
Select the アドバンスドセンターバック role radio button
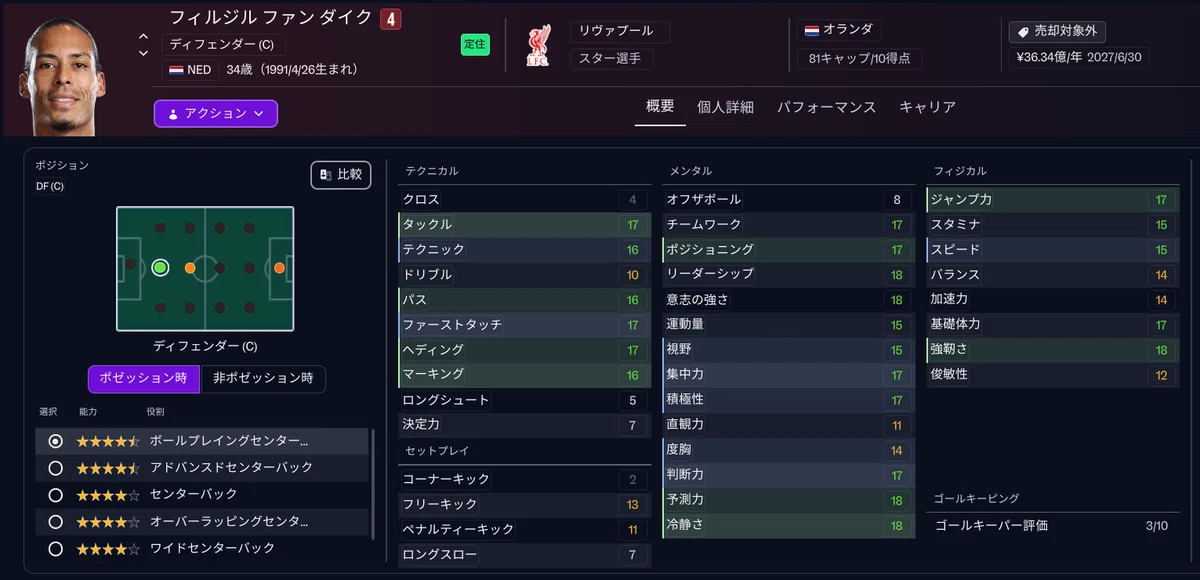(56, 468)
